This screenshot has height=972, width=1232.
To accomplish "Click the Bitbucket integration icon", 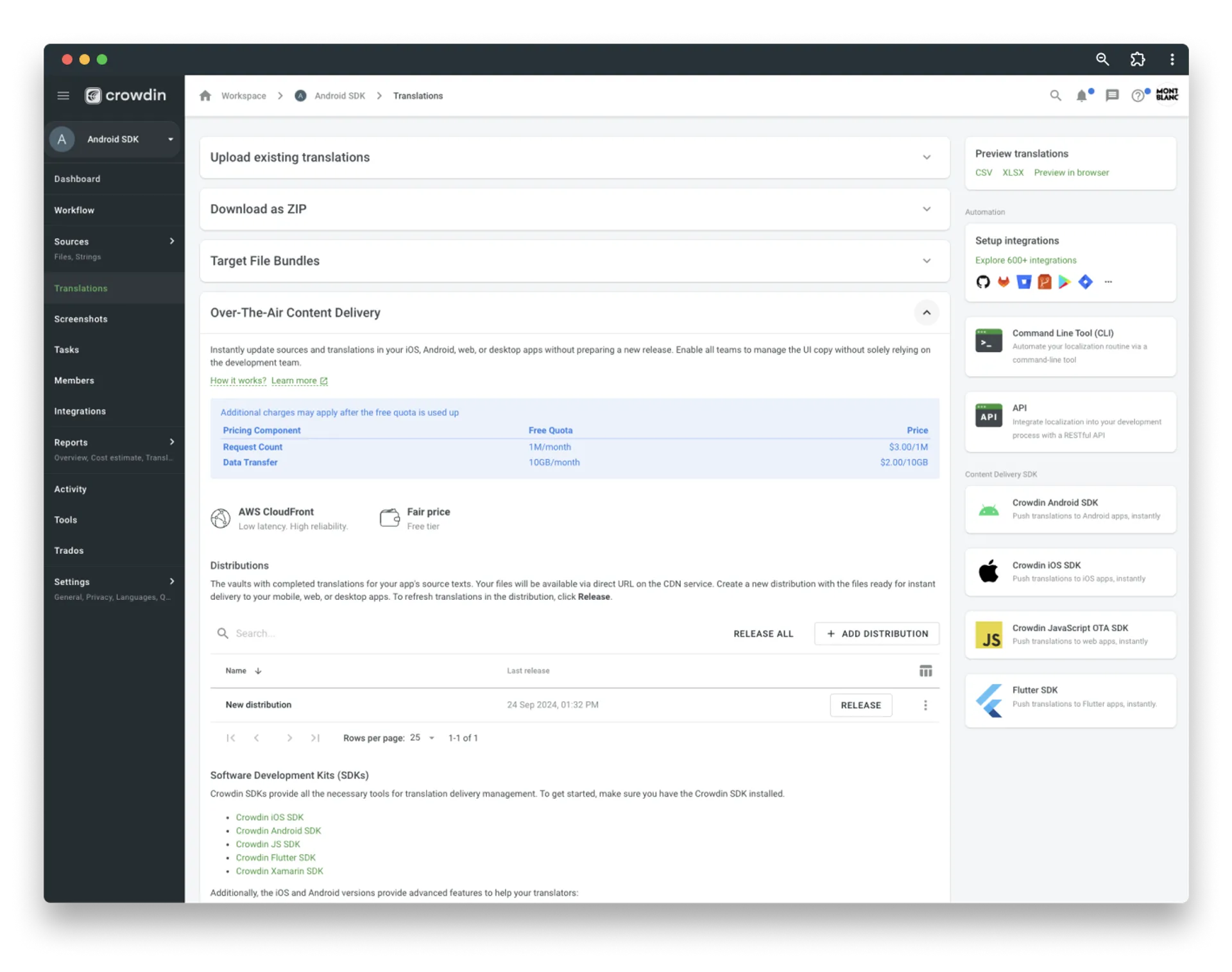I will [x=1024, y=282].
